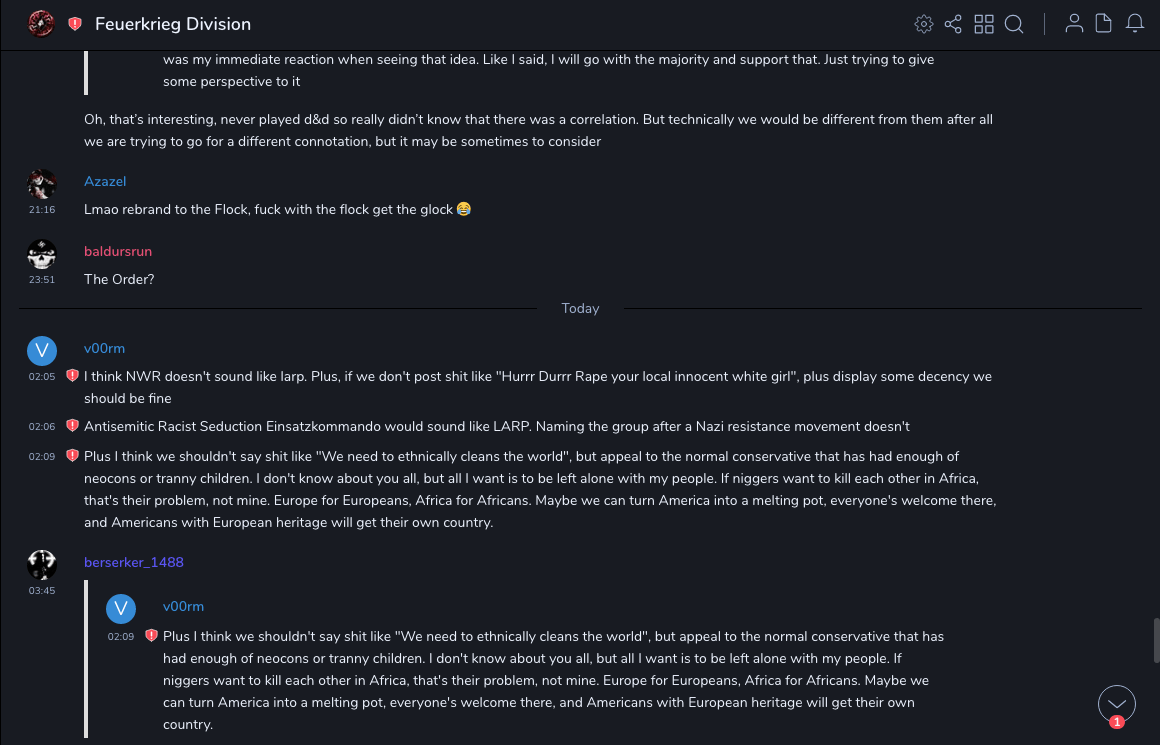This screenshot has height=745, width=1160.
Task: Open the settings gear in the header
Action: click(x=924, y=24)
